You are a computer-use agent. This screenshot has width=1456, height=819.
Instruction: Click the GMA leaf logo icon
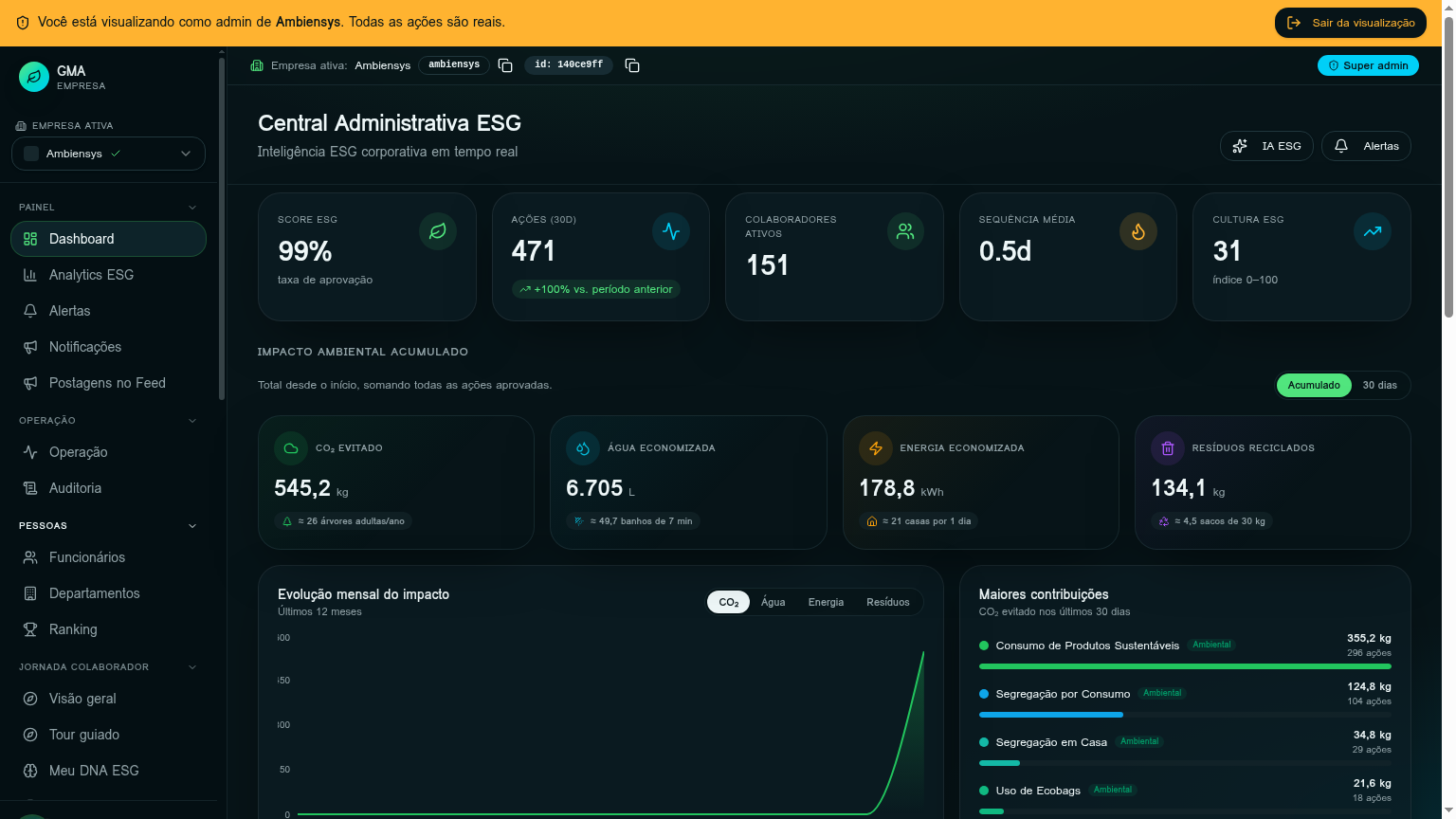34,77
